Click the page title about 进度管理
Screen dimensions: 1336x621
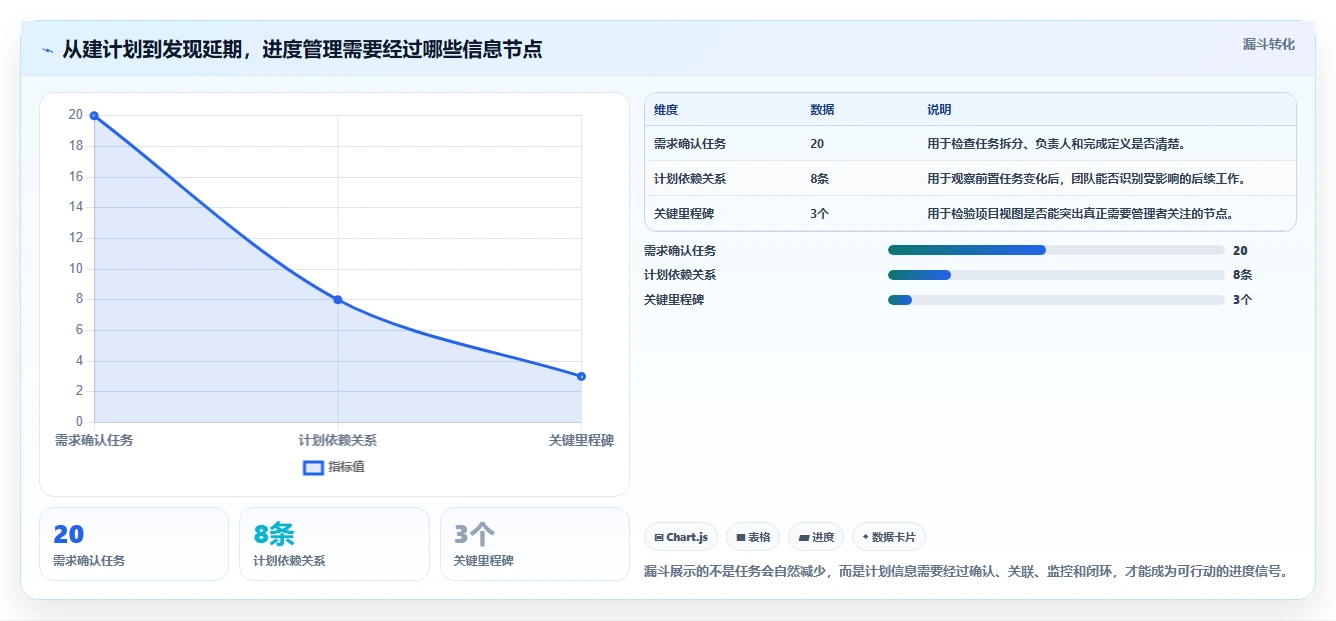(x=302, y=49)
